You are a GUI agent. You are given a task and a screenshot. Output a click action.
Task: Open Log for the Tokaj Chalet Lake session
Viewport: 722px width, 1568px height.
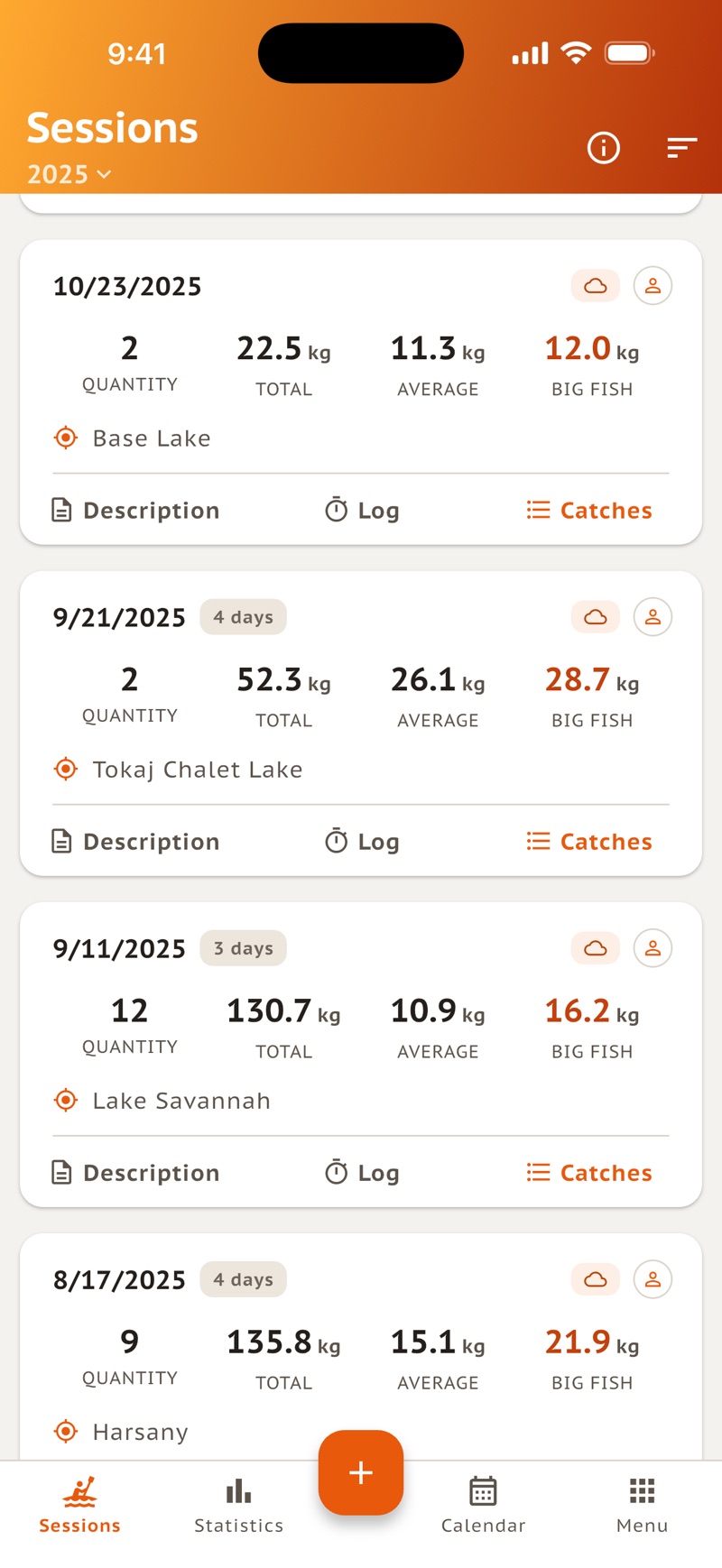tap(362, 842)
